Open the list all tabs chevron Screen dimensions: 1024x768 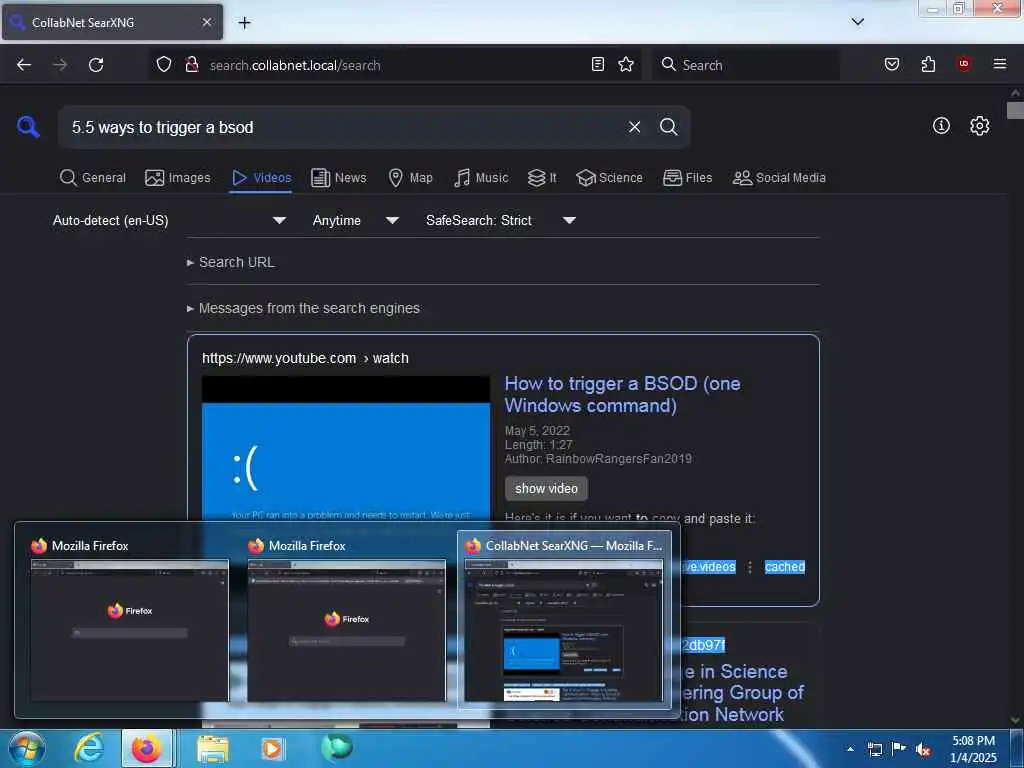click(x=857, y=22)
